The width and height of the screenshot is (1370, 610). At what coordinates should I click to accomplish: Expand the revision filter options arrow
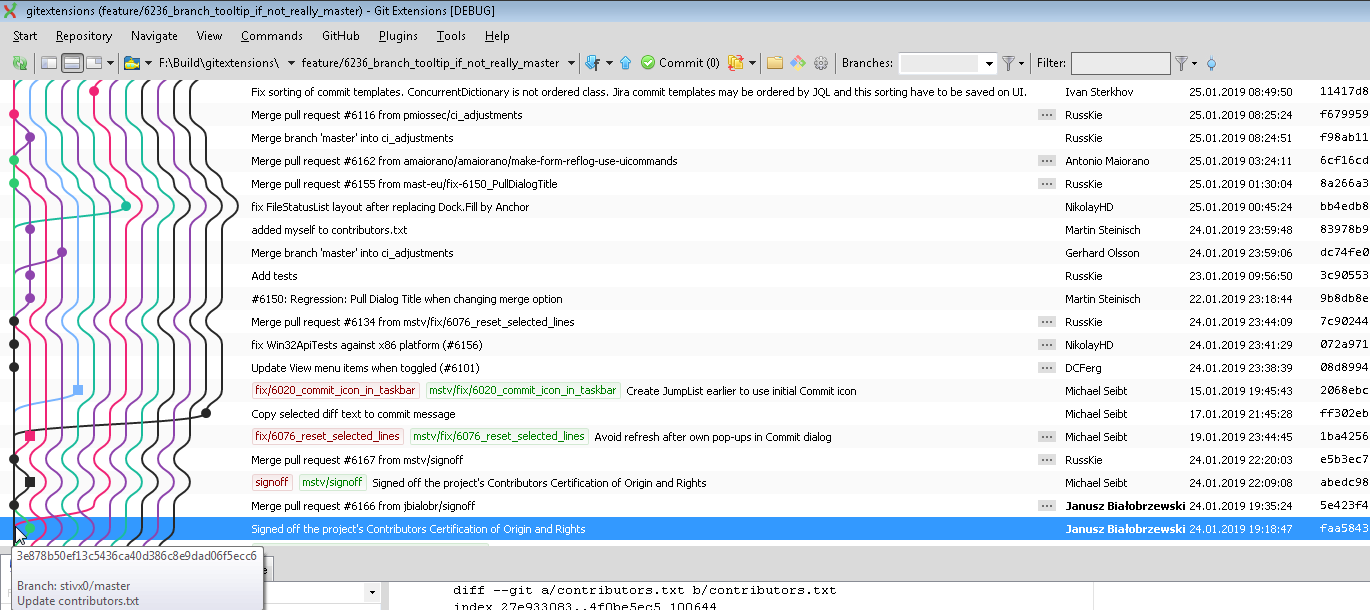1195,63
